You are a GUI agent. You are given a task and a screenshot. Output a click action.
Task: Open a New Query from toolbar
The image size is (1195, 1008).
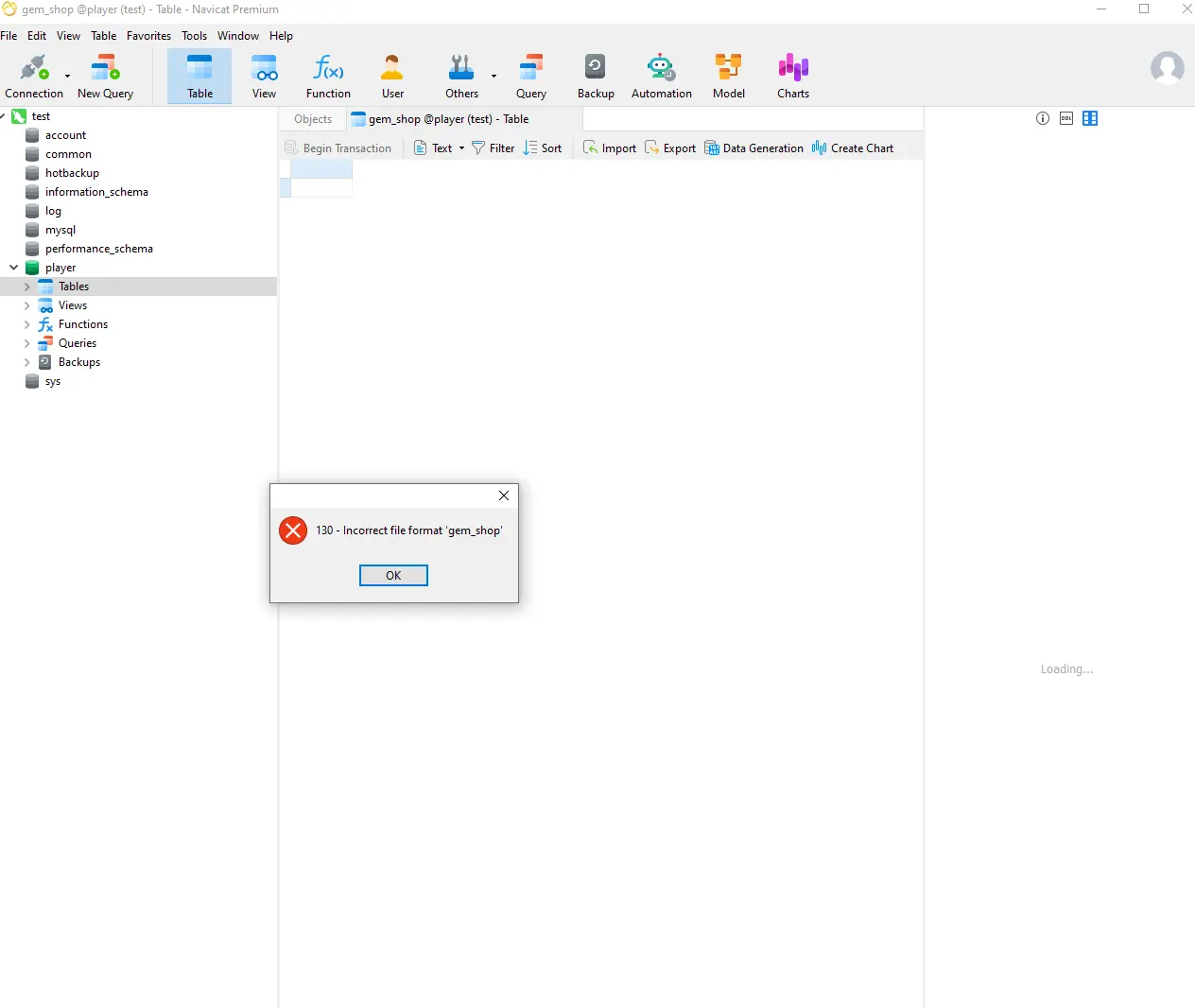click(105, 76)
